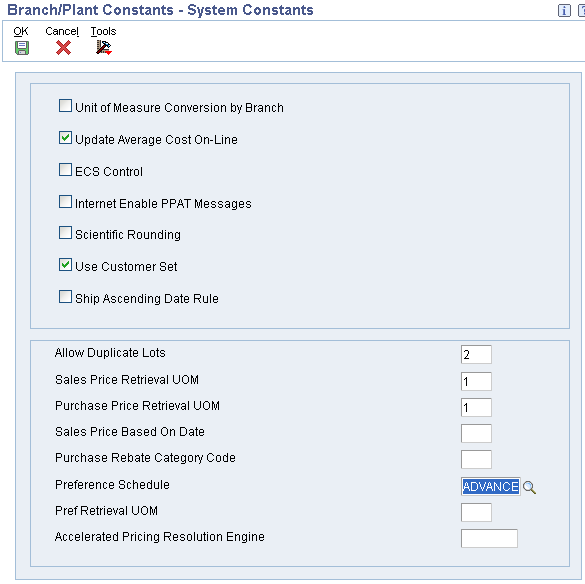The width and height of the screenshot is (585, 584).
Task: Click the info icon at top right
Action: tap(564, 11)
